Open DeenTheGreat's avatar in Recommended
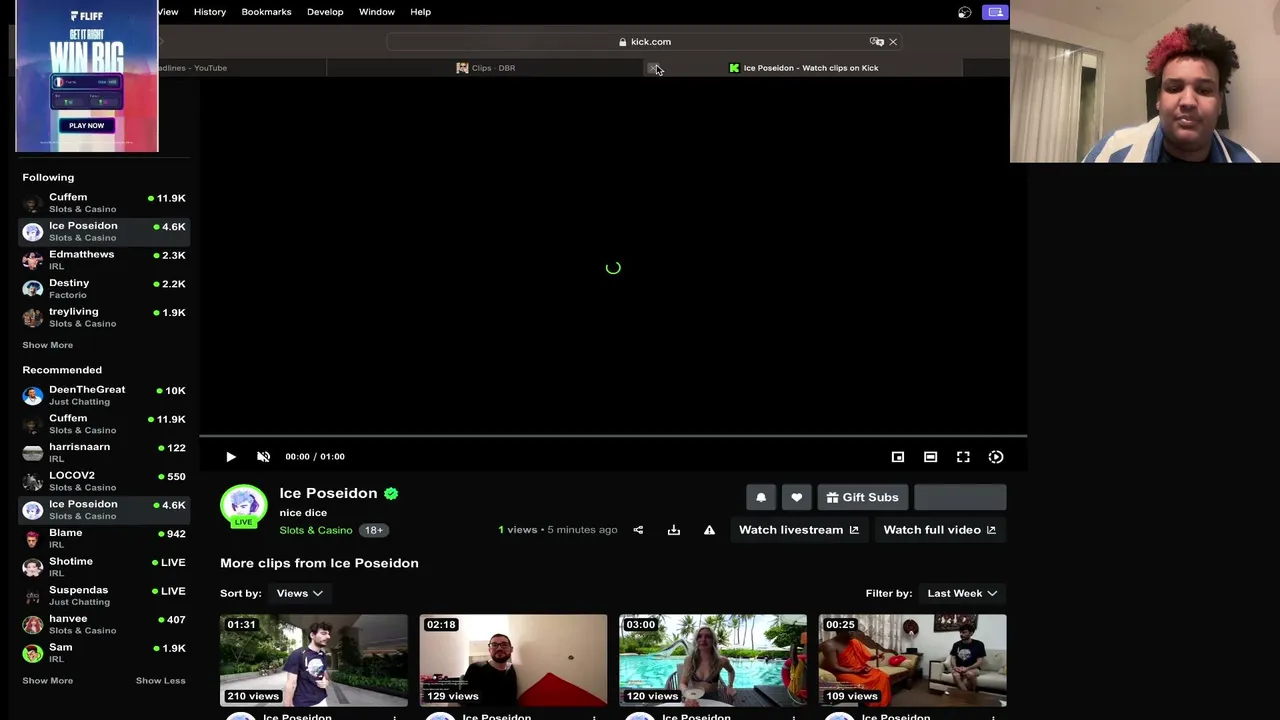This screenshot has height=720, width=1280. point(33,396)
